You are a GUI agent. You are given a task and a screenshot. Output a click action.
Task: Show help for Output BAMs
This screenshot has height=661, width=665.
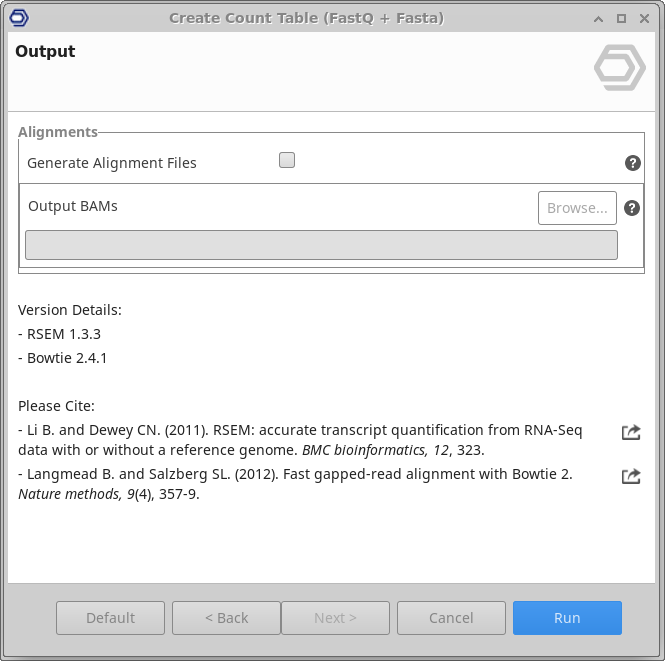(x=632, y=208)
